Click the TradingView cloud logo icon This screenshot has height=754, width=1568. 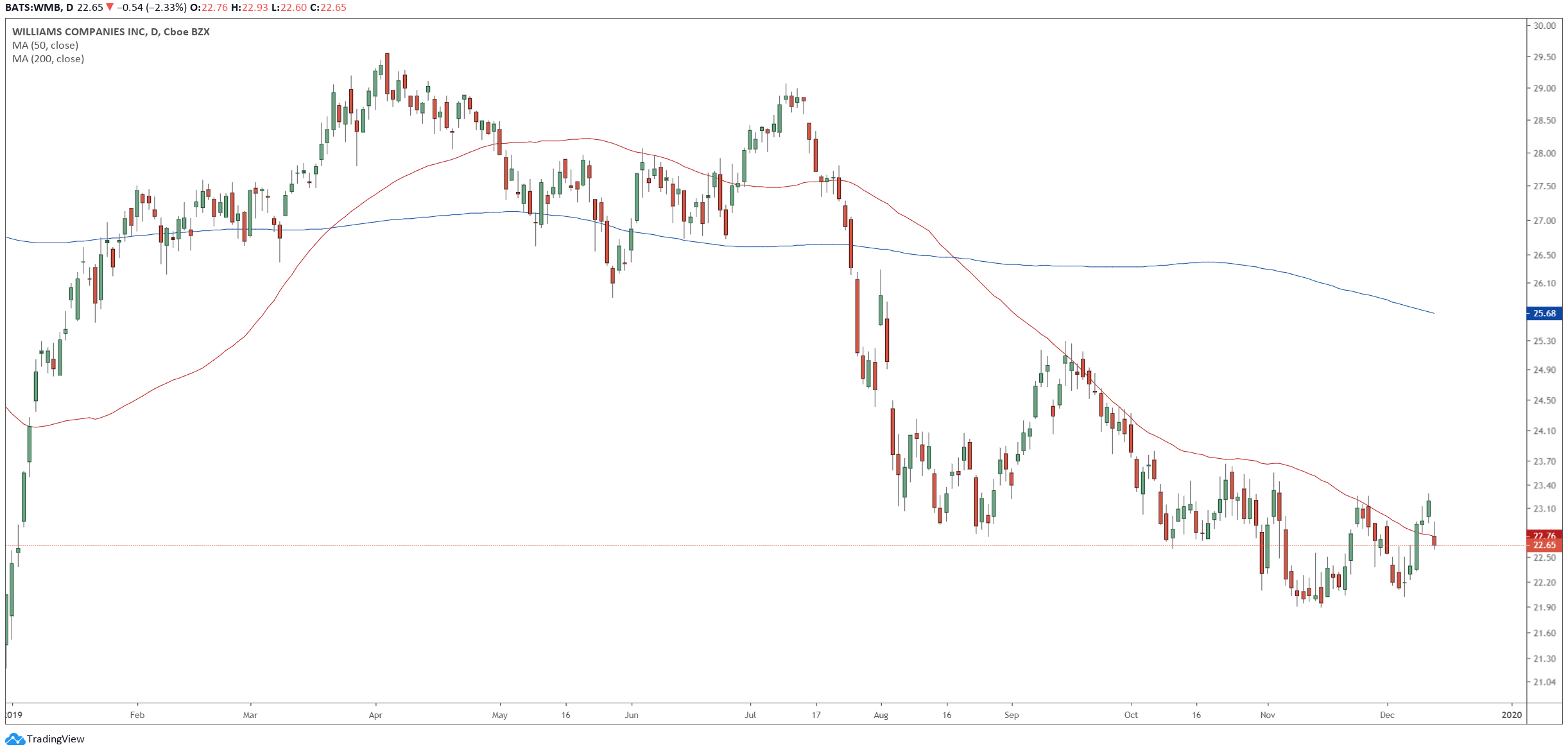coord(14,739)
